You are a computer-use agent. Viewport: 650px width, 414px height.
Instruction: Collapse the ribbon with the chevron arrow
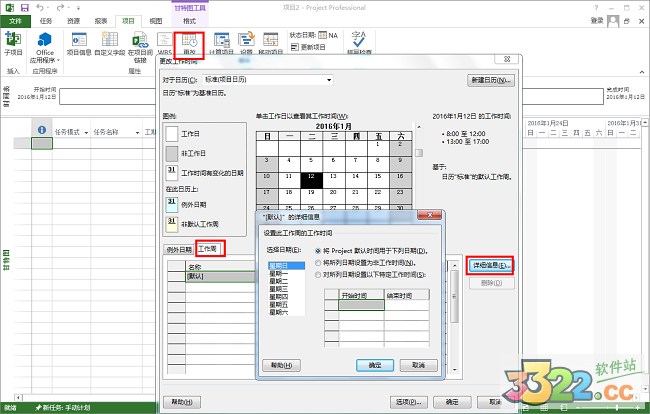(x=642, y=72)
